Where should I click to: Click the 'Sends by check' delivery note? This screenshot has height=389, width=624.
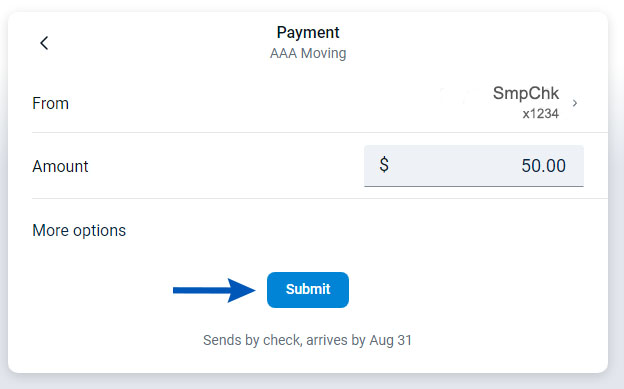252,340
